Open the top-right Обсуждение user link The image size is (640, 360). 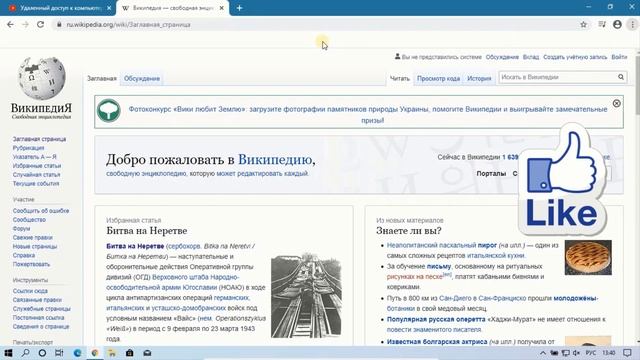[502, 57]
